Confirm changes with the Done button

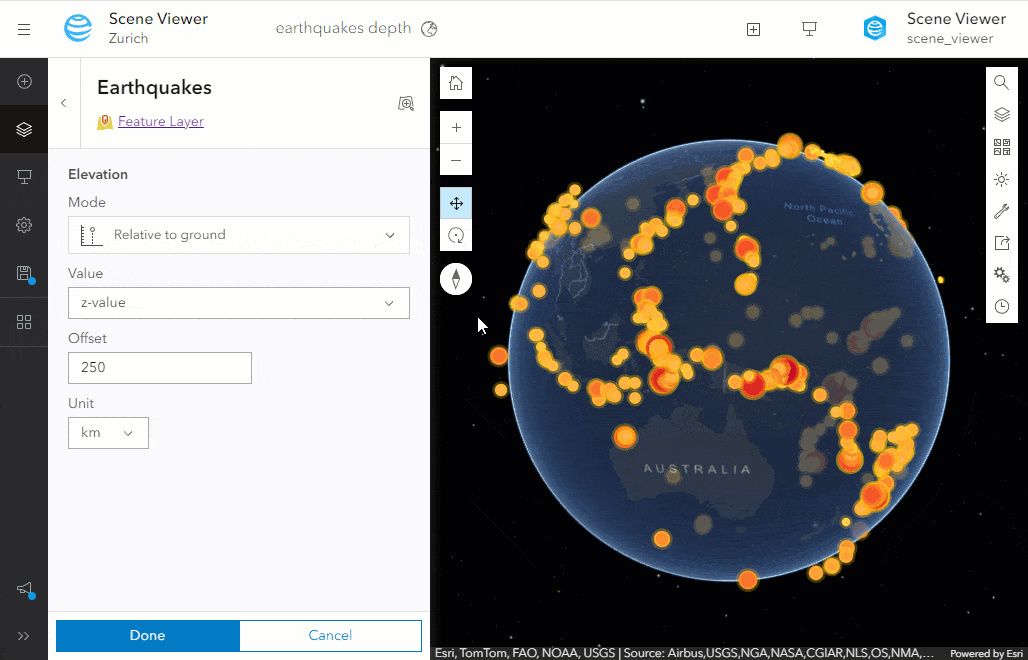pyautogui.click(x=147, y=635)
